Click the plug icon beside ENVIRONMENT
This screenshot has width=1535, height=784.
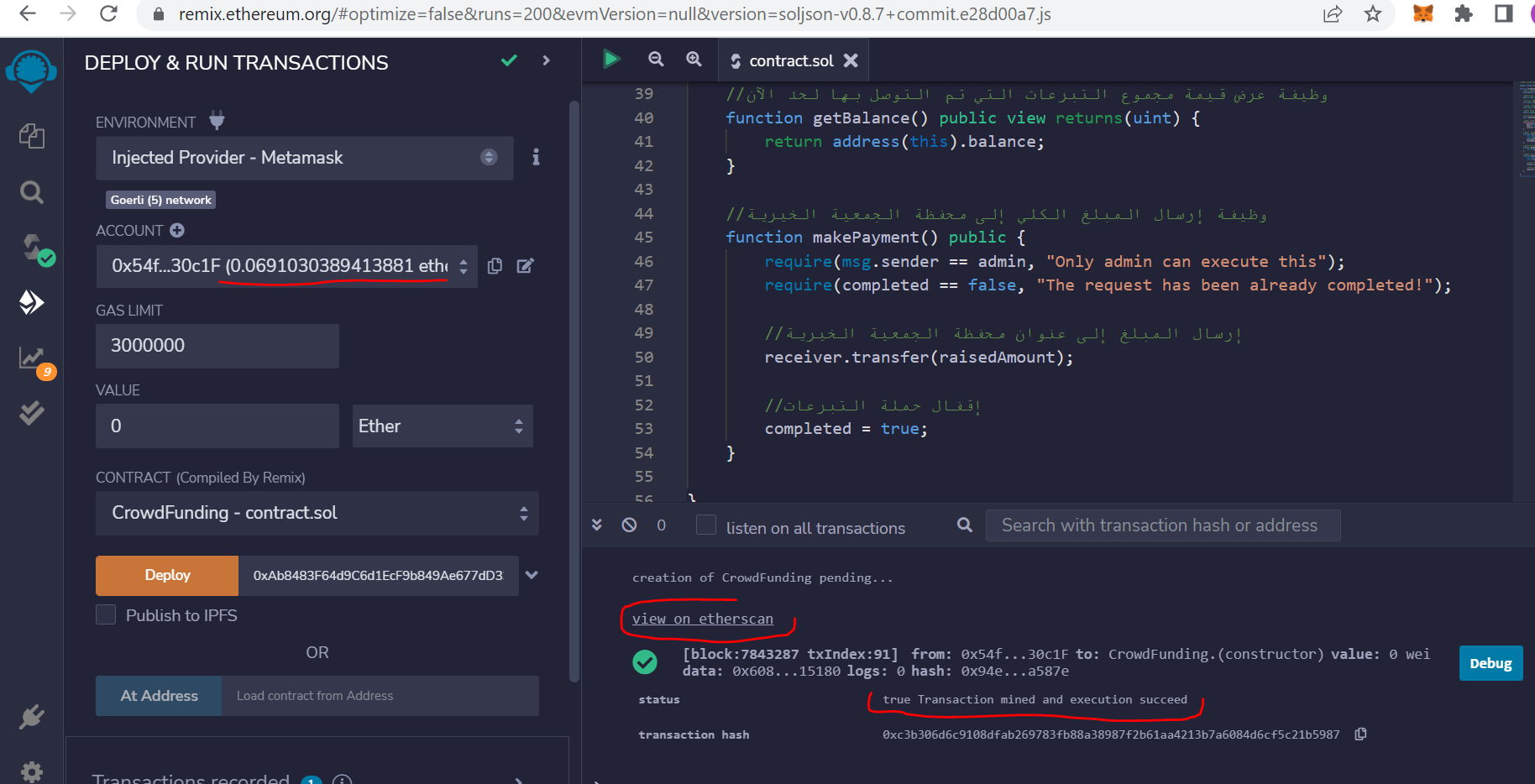[217, 121]
